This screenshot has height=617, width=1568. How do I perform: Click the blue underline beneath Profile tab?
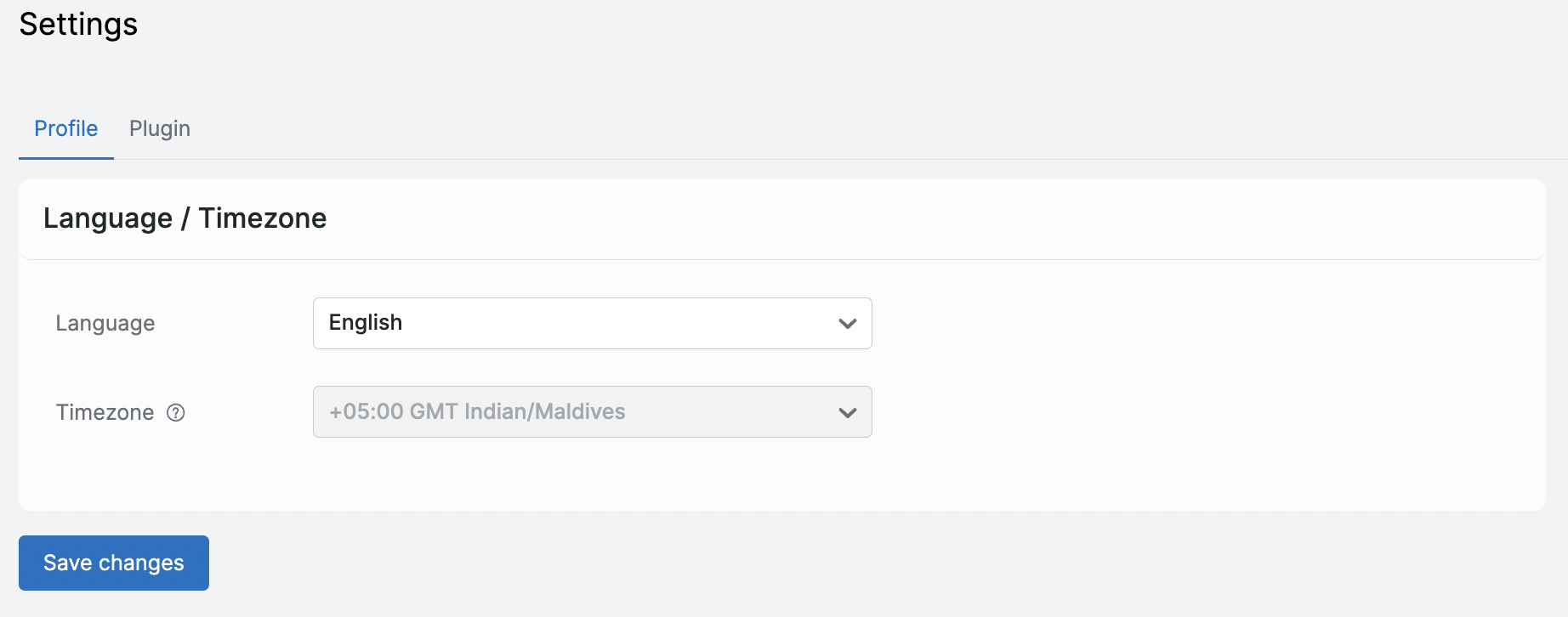(66, 158)
